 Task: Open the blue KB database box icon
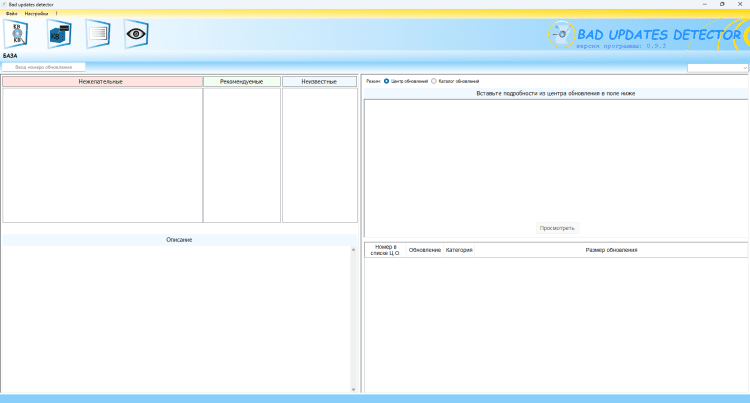point(59,34)
